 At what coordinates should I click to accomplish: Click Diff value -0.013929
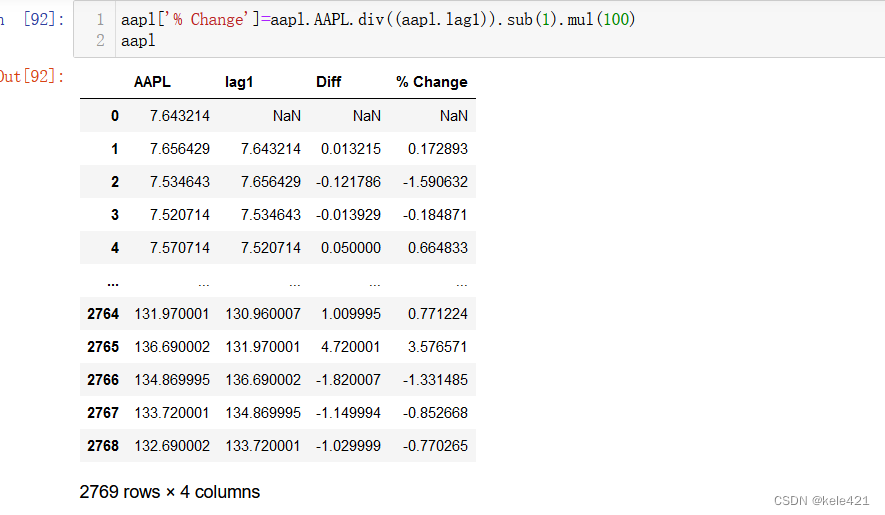(x=348, y=215)
